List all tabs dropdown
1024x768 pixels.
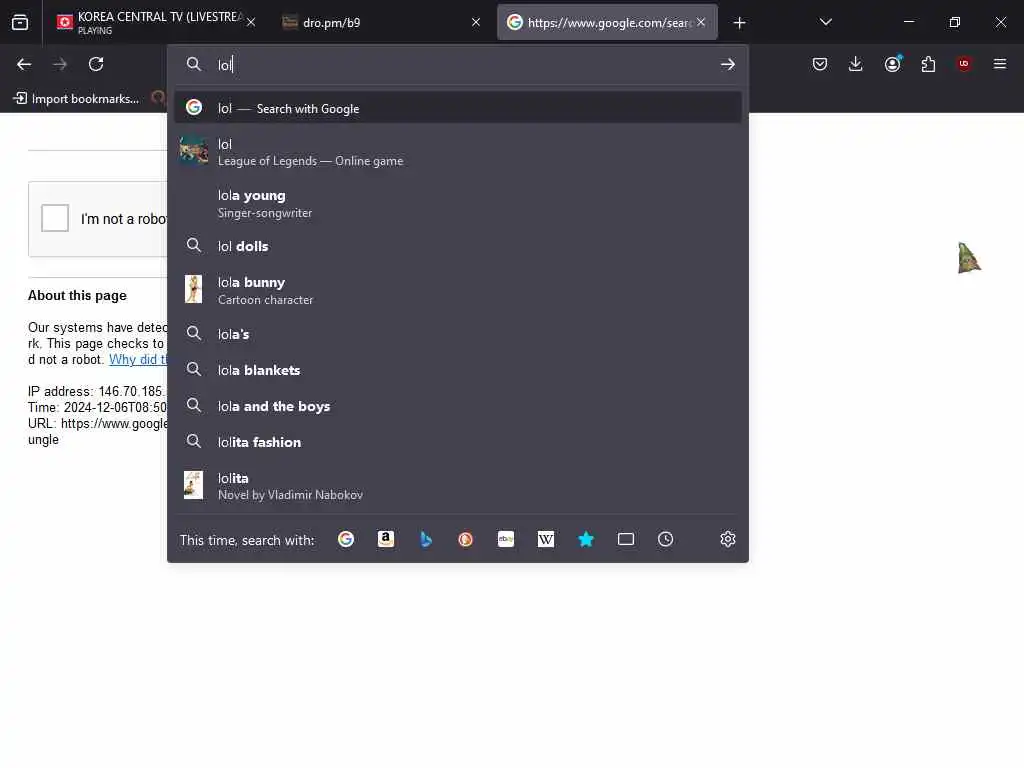coord(825,22)
